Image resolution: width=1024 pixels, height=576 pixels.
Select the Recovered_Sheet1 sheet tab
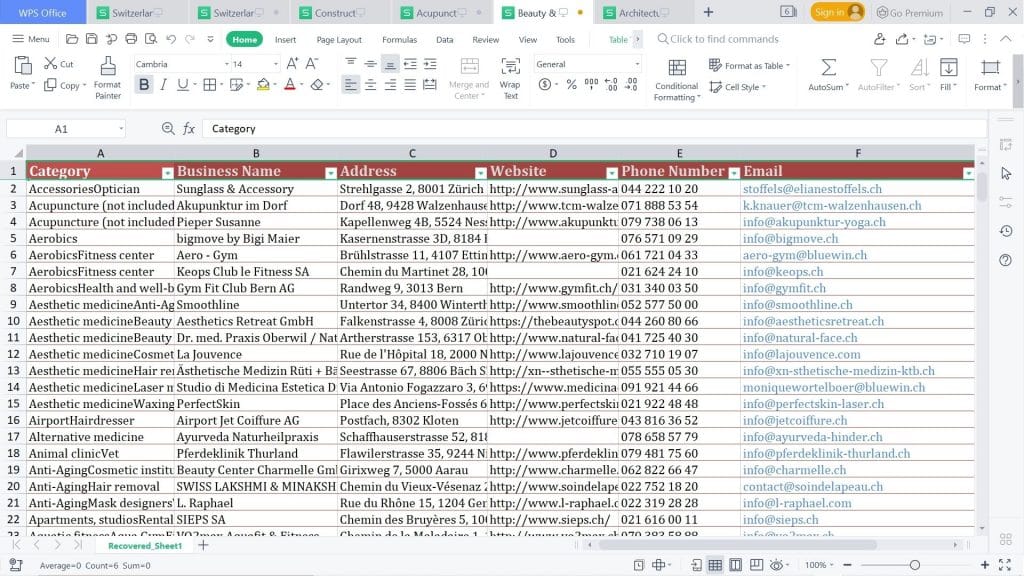coord(145,546)
